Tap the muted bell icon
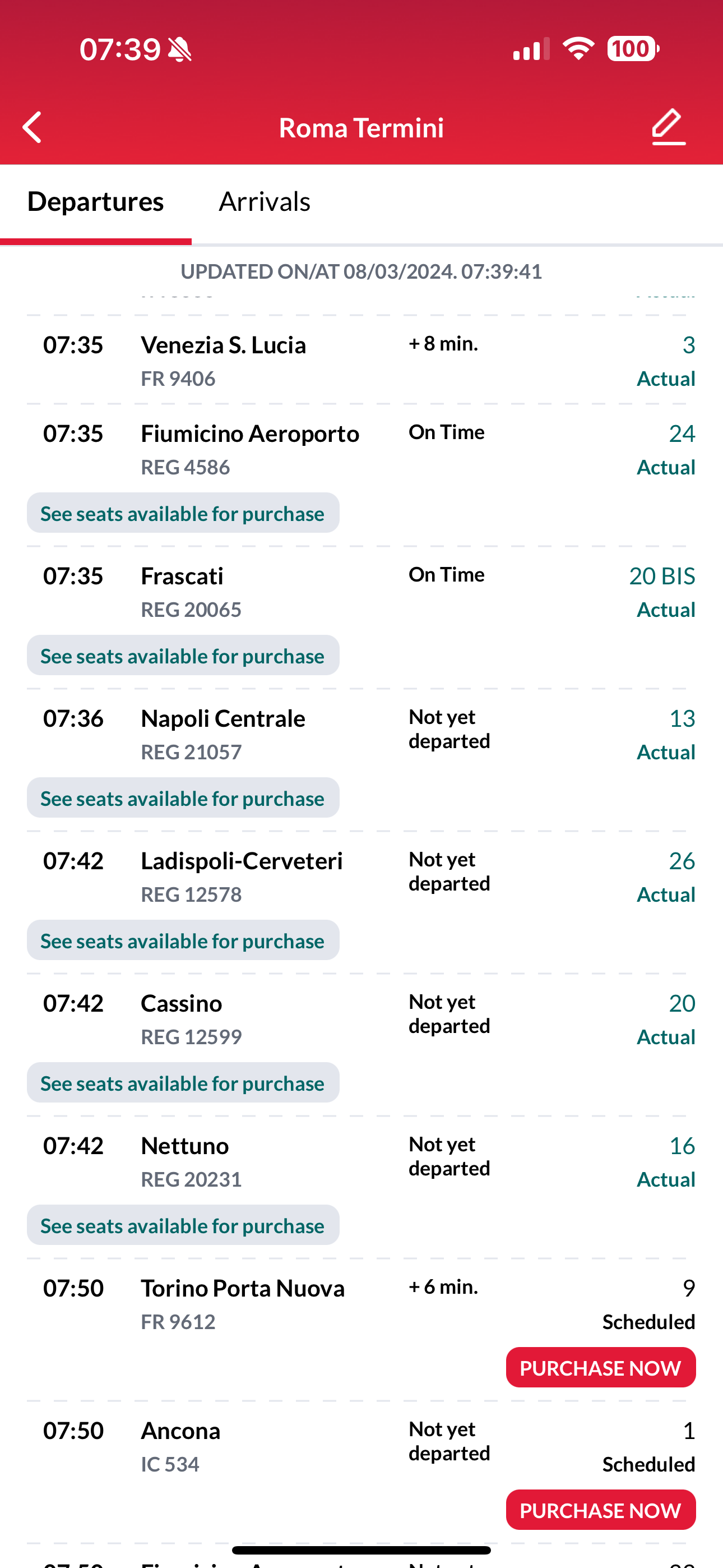This screenshot has width=723, height=1568. [x=179, y=49]
